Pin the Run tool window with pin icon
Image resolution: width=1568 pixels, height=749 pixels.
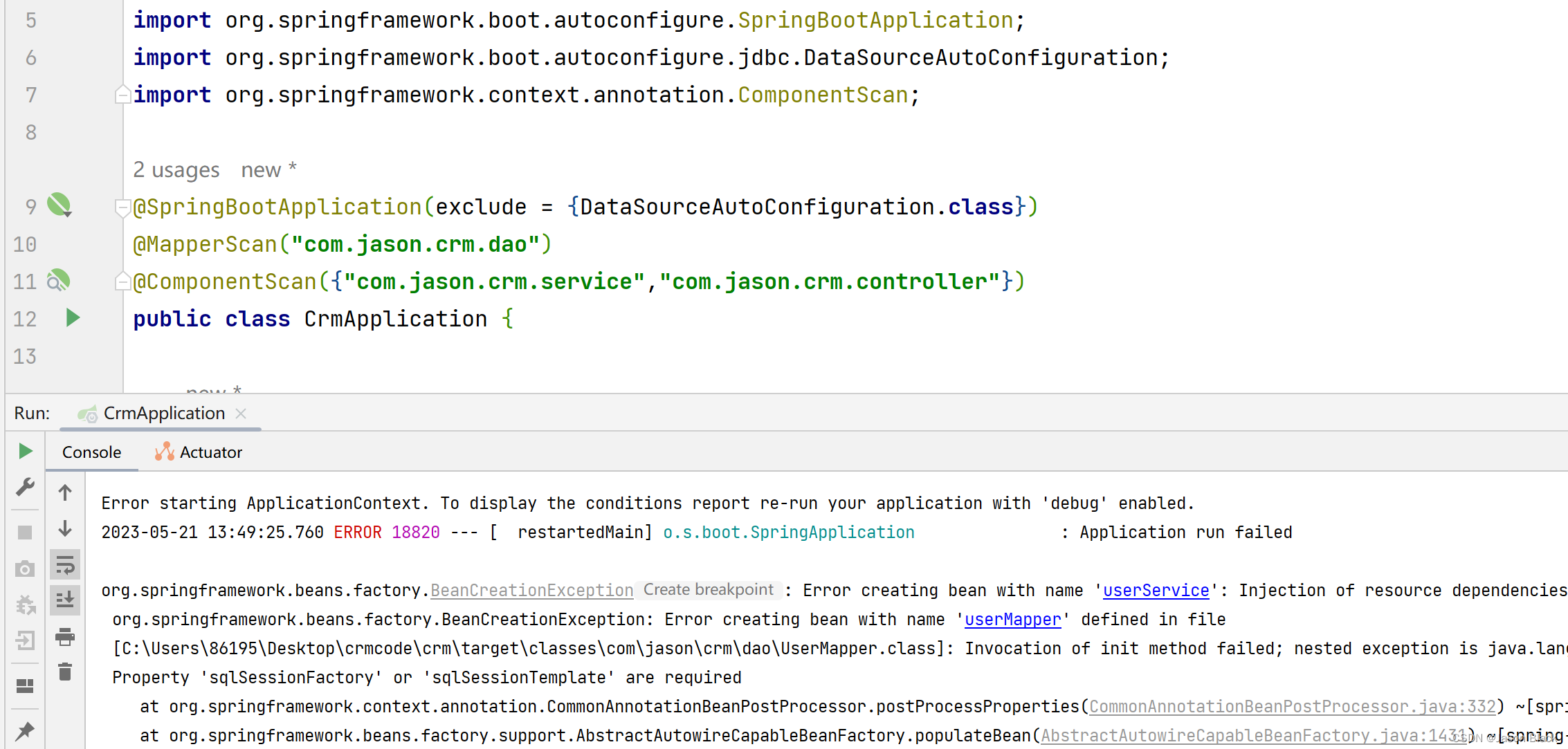25,731
